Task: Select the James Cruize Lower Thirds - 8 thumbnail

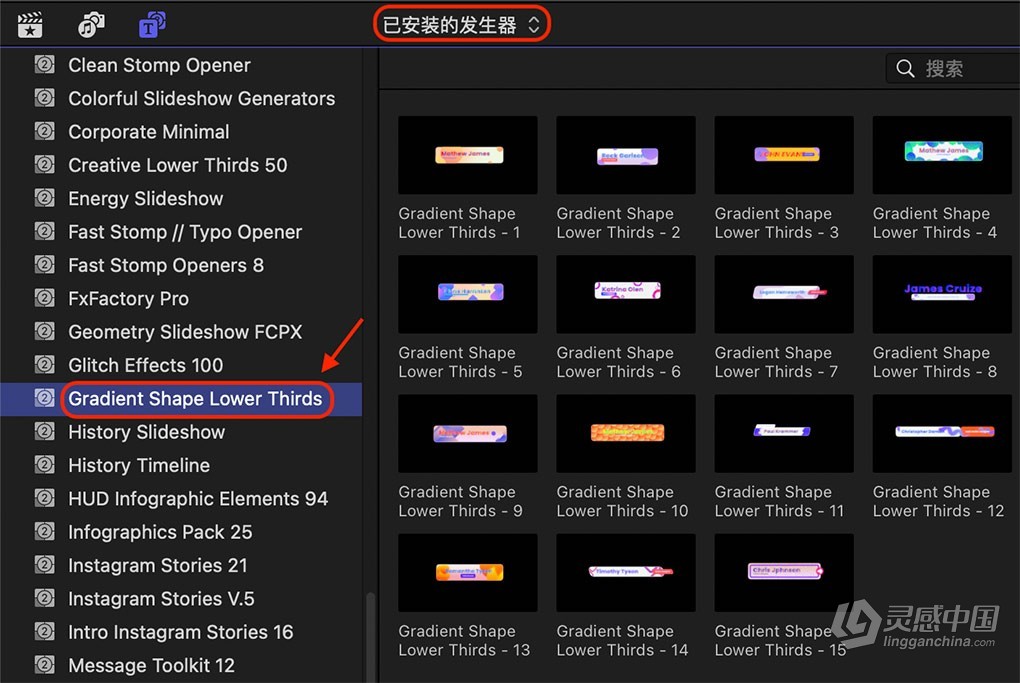Action: pos(942,294)
